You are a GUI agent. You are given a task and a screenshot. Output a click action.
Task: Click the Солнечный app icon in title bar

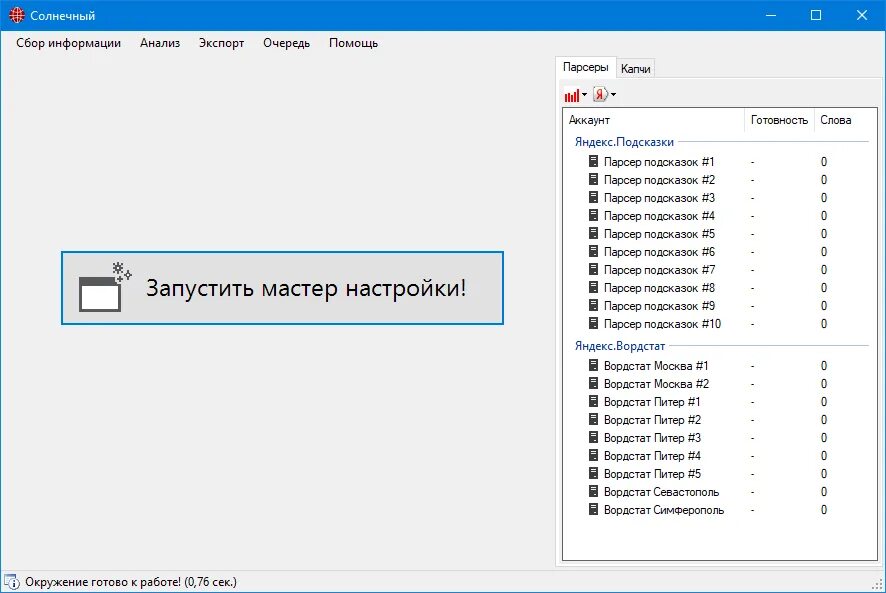(17, 15)
